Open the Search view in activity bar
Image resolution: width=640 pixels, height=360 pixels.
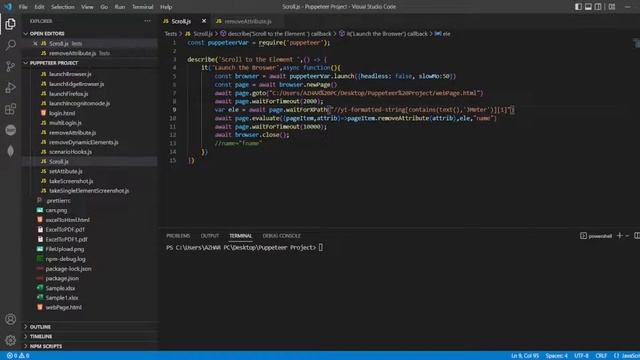click(11, 45)
